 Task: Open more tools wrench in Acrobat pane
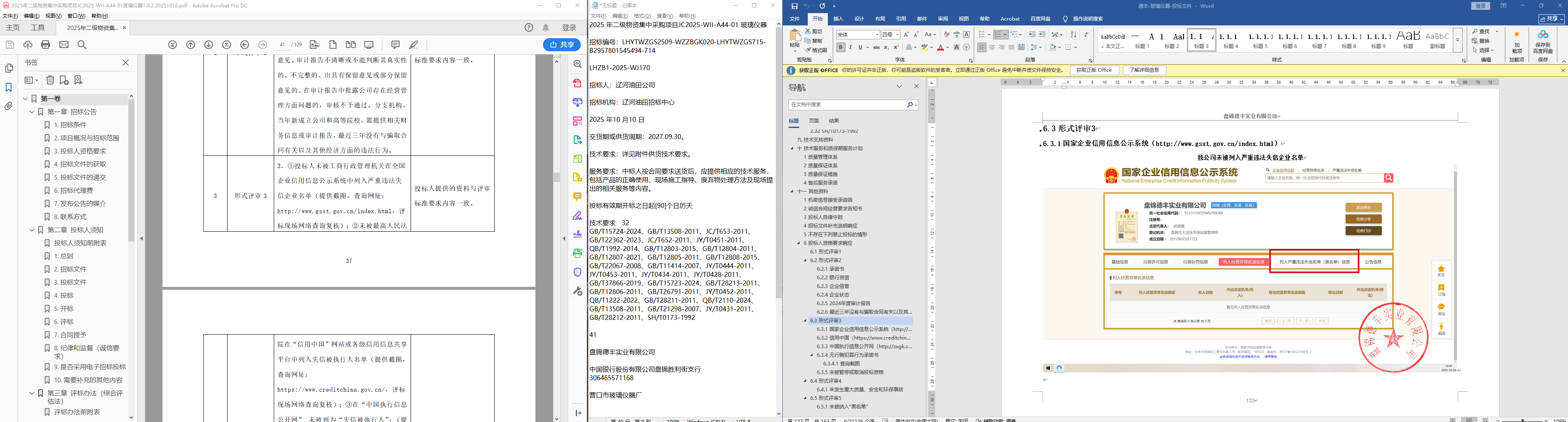(x=578, y=291)
